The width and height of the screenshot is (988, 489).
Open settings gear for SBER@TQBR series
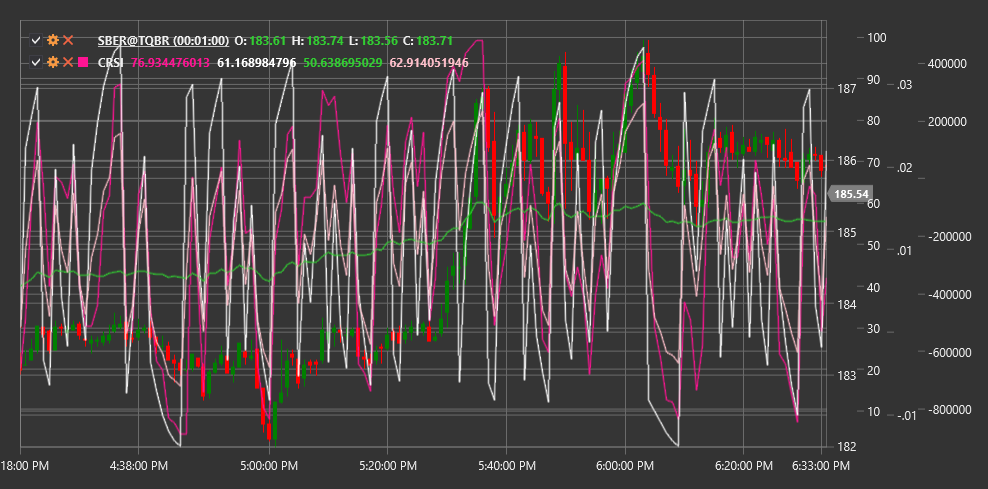[54, 41]
